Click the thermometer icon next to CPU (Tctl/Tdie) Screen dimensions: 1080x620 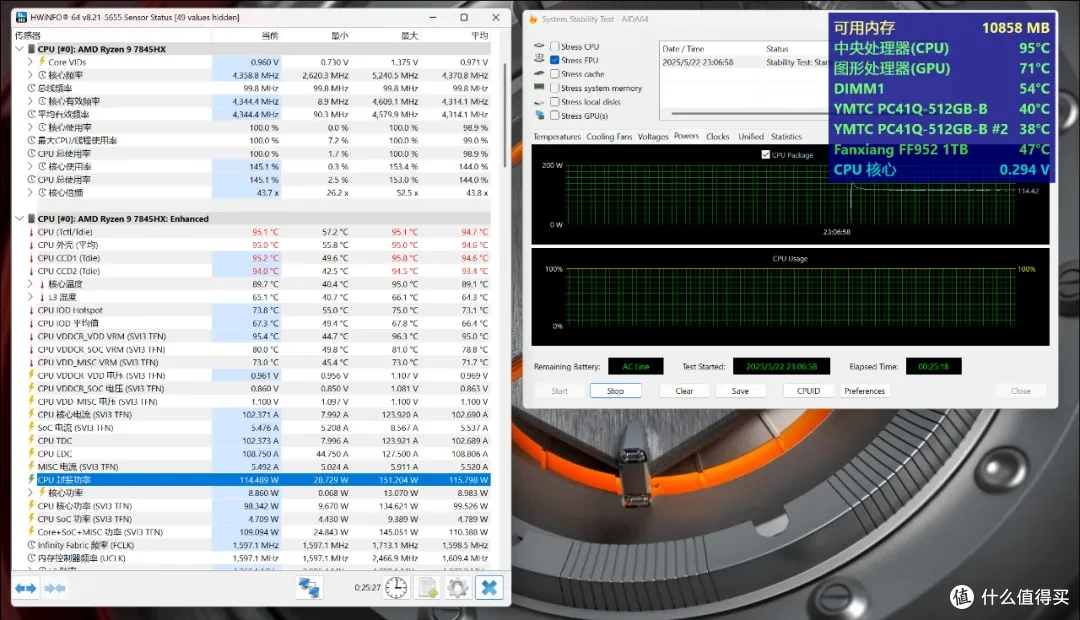pyautogui.click(x=31, y=232)
